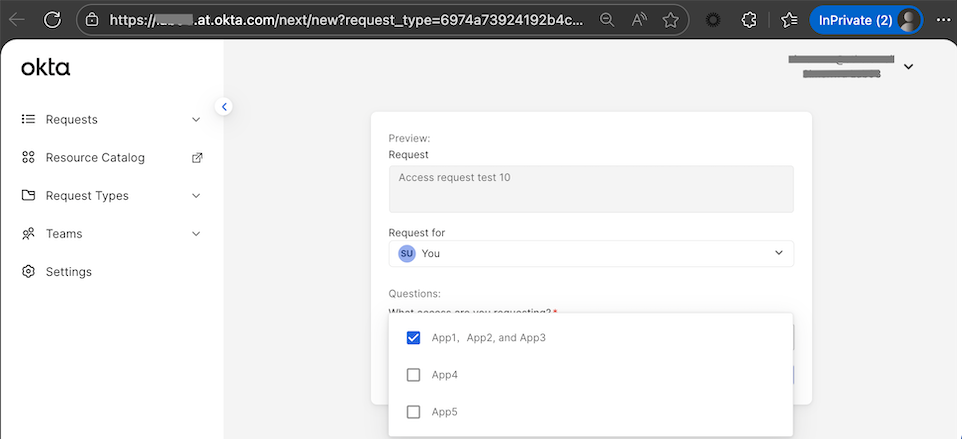Open browser settings and more menu
Viewport: 962px width, 439px height.
[x=944, y=20]
